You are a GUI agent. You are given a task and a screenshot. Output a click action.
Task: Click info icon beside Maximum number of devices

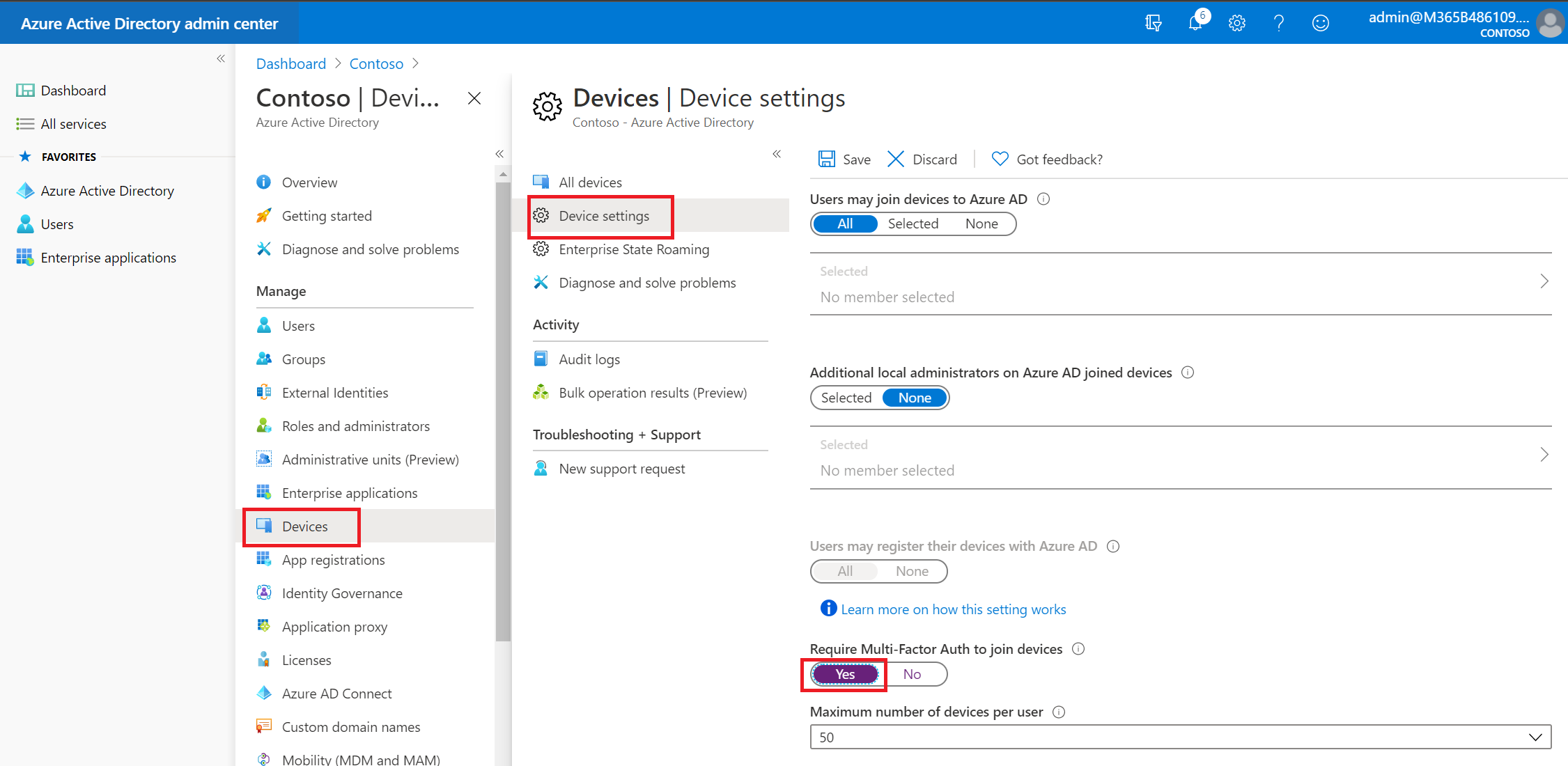(1059, 712)
